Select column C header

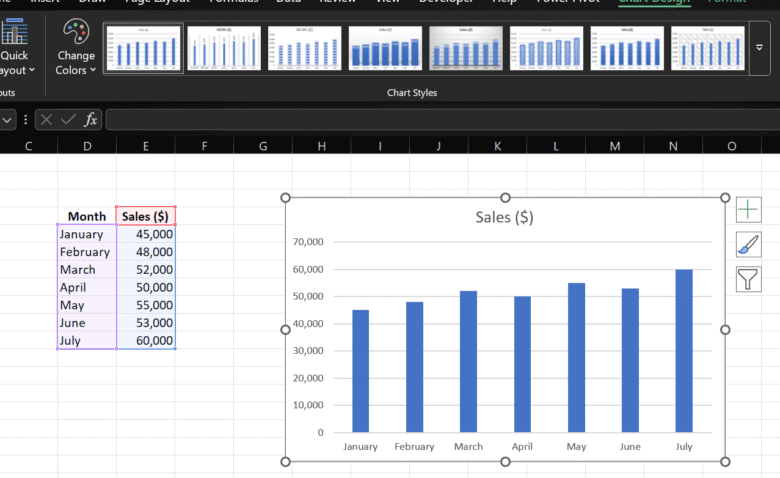[28, 146]
